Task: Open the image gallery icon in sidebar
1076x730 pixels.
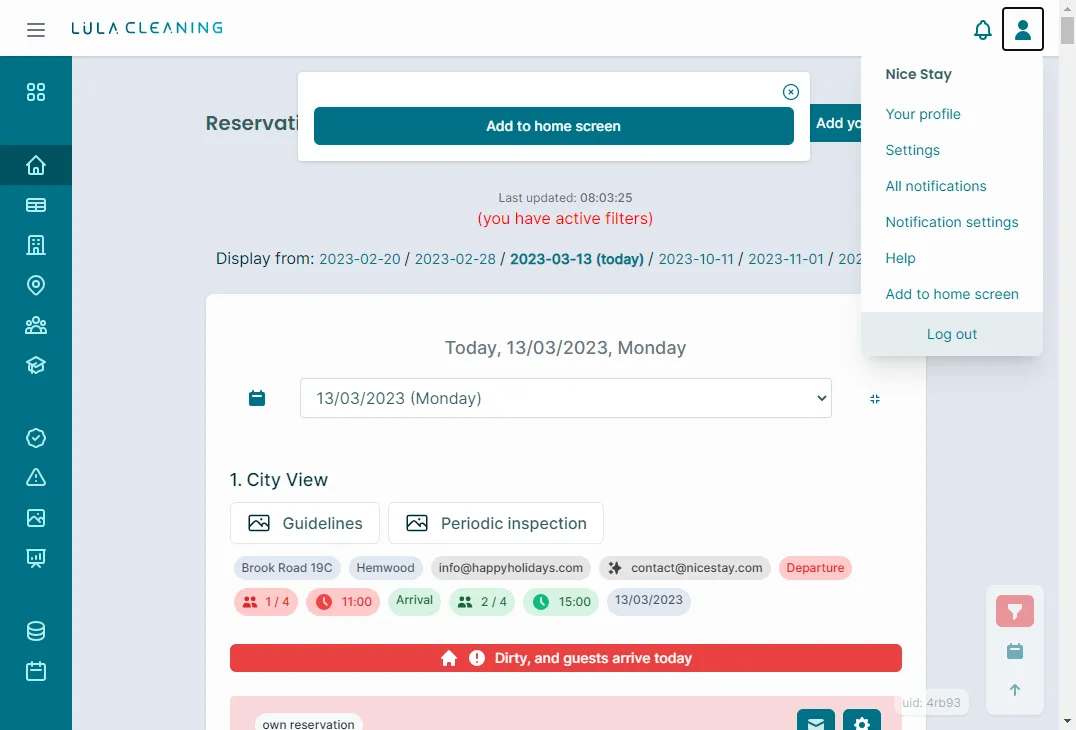Action: coord(36,517)
